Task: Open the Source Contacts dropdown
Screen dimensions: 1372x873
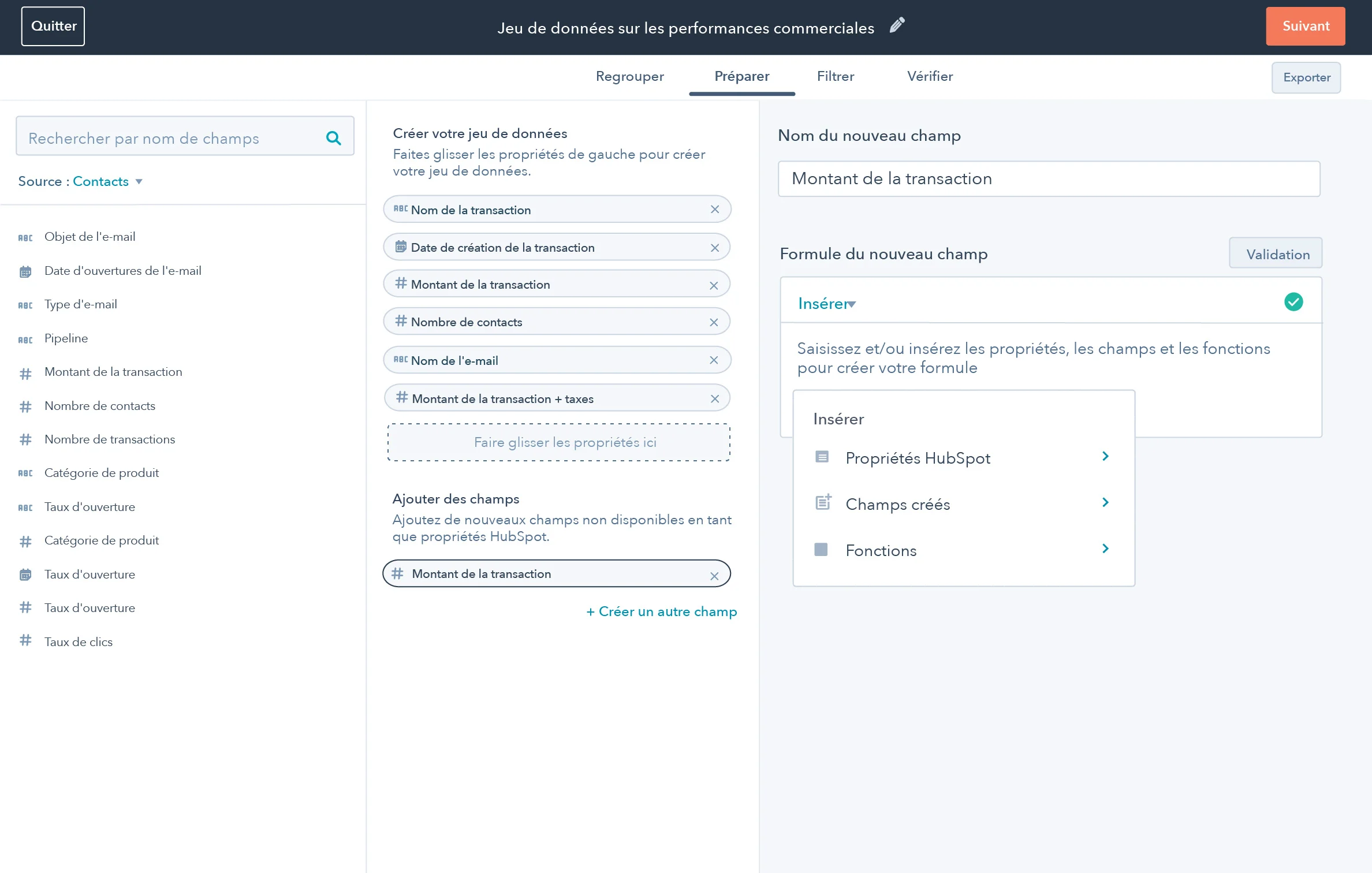Action: click(108, 181)
